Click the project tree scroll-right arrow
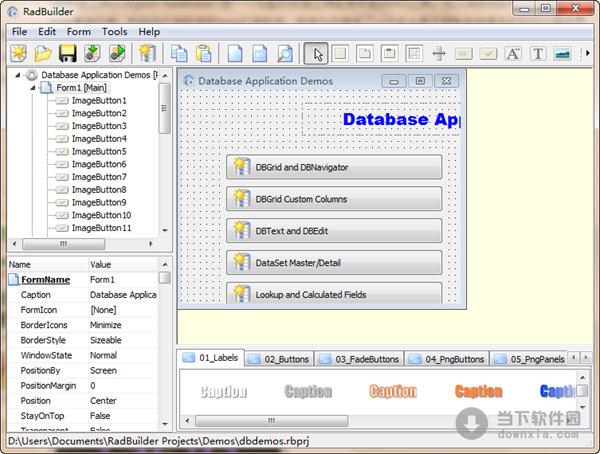This screenshot has width=600, height=454. pyautogui.click(x=151, y=244)
